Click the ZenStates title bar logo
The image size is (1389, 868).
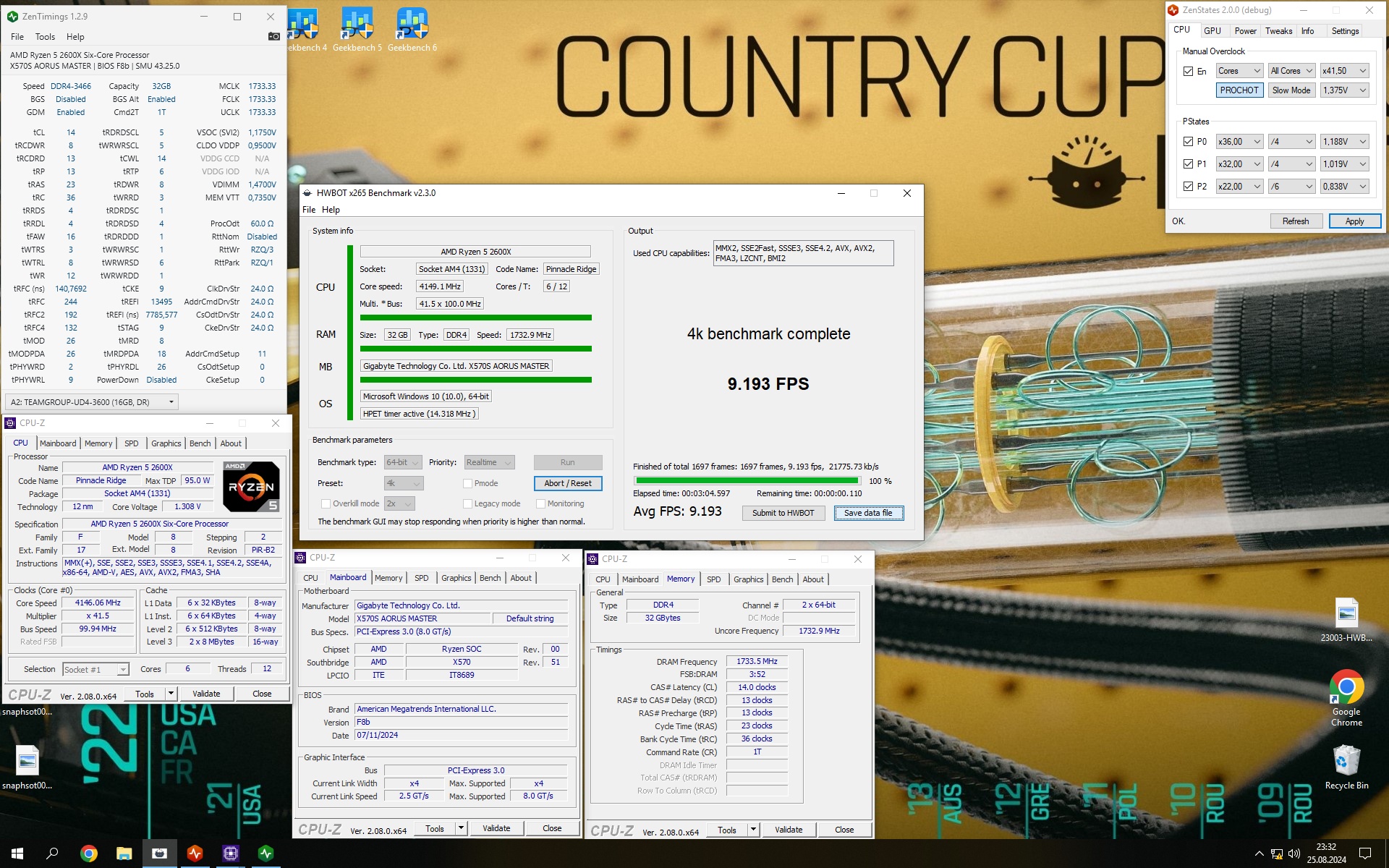(1173, 10)
